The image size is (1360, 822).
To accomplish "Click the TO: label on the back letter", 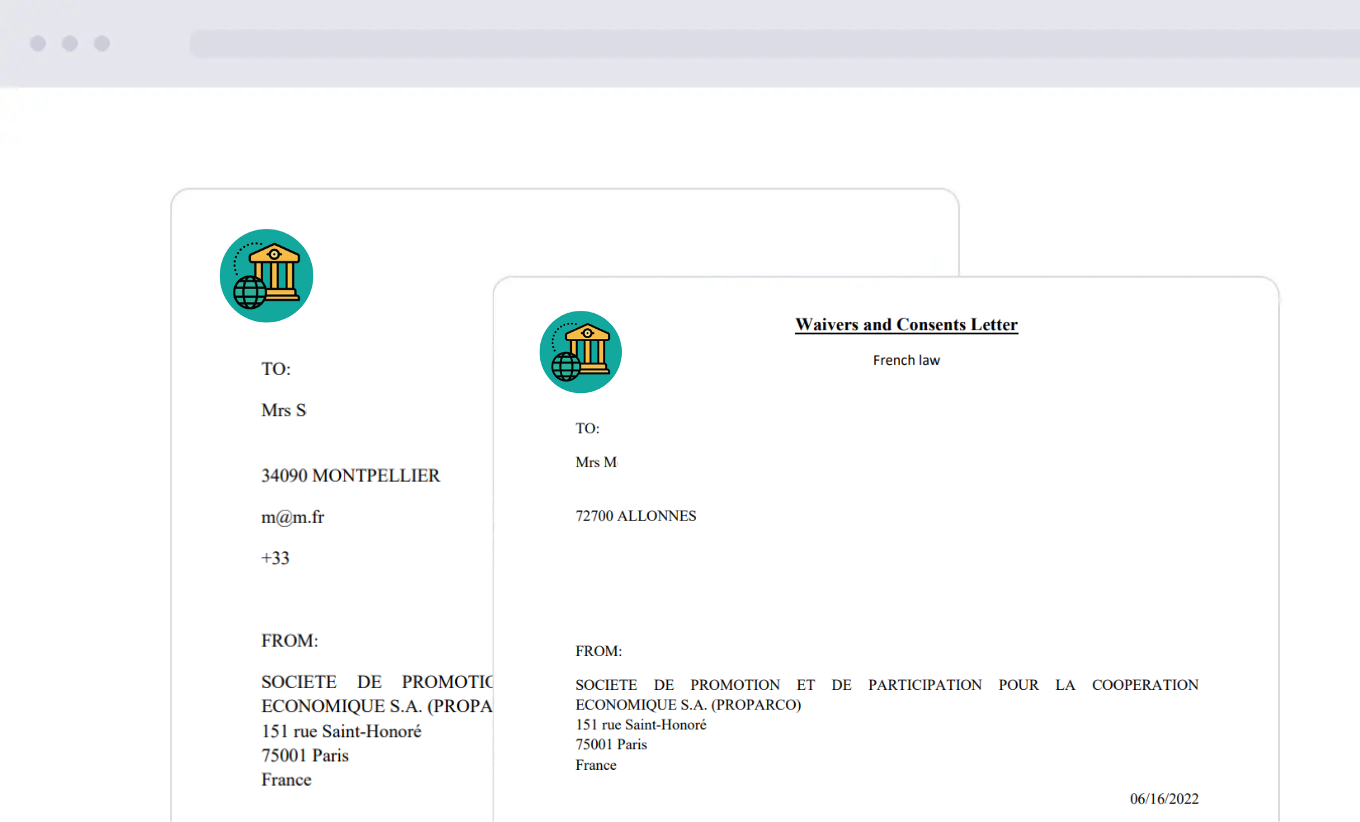I will (276, 369).
